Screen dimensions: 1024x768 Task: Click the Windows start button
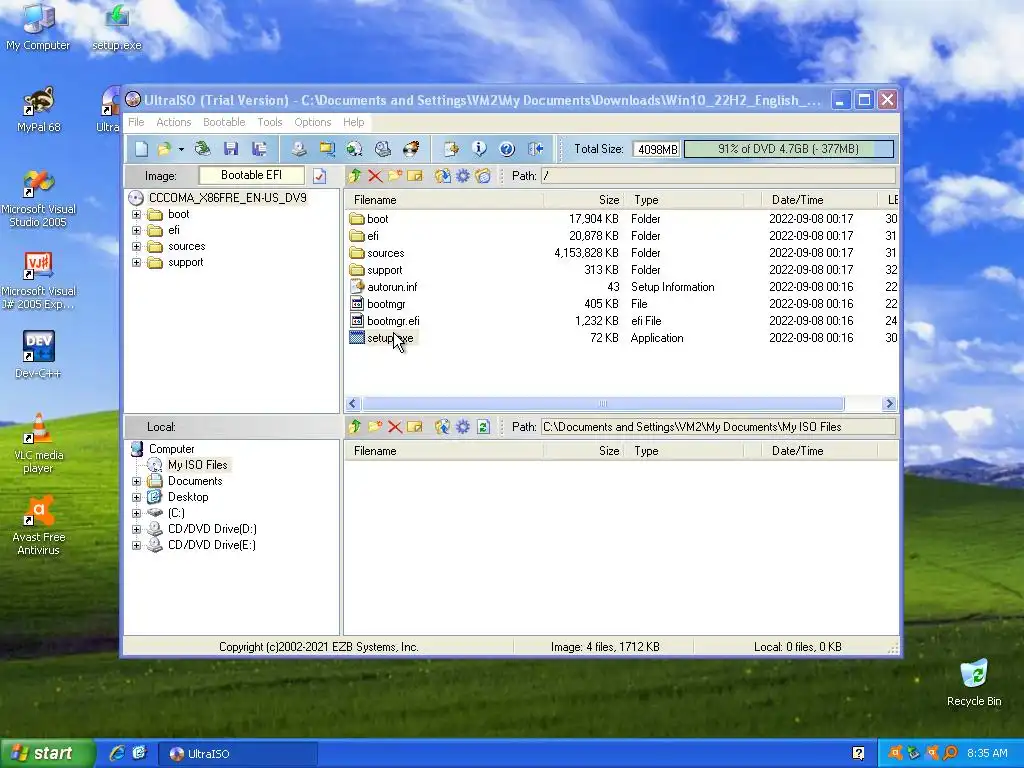(x=46, y=754)
